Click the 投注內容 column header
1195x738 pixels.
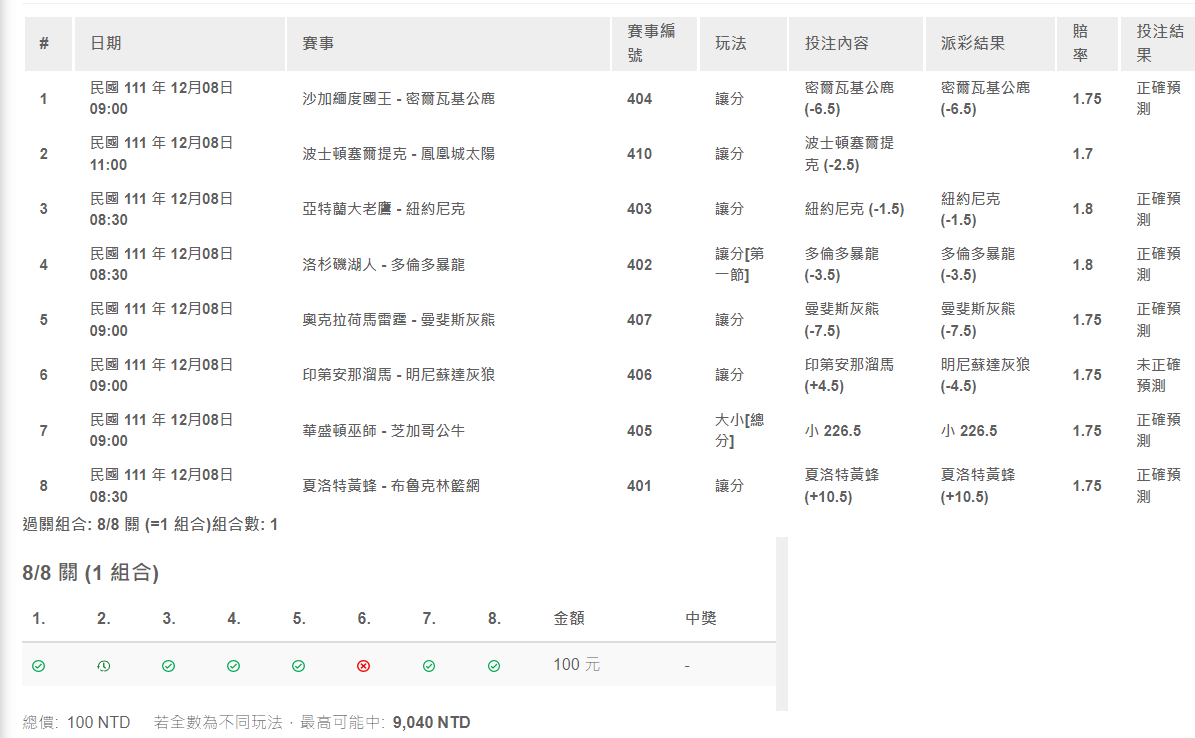point(856,43)
